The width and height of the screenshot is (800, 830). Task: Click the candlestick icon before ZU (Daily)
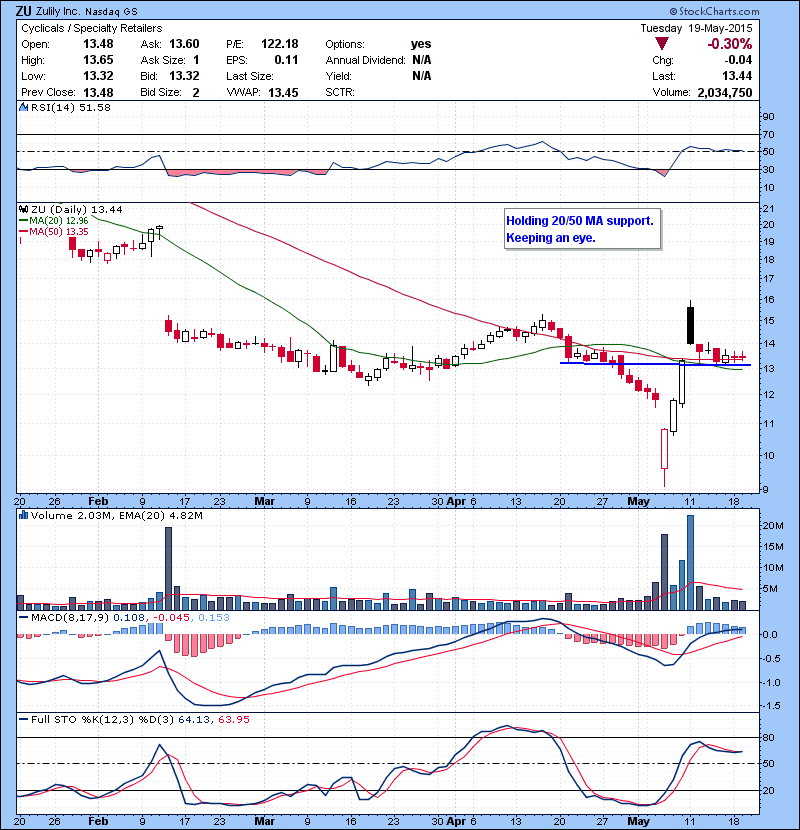pyautogui.click(x=24, y=210)
